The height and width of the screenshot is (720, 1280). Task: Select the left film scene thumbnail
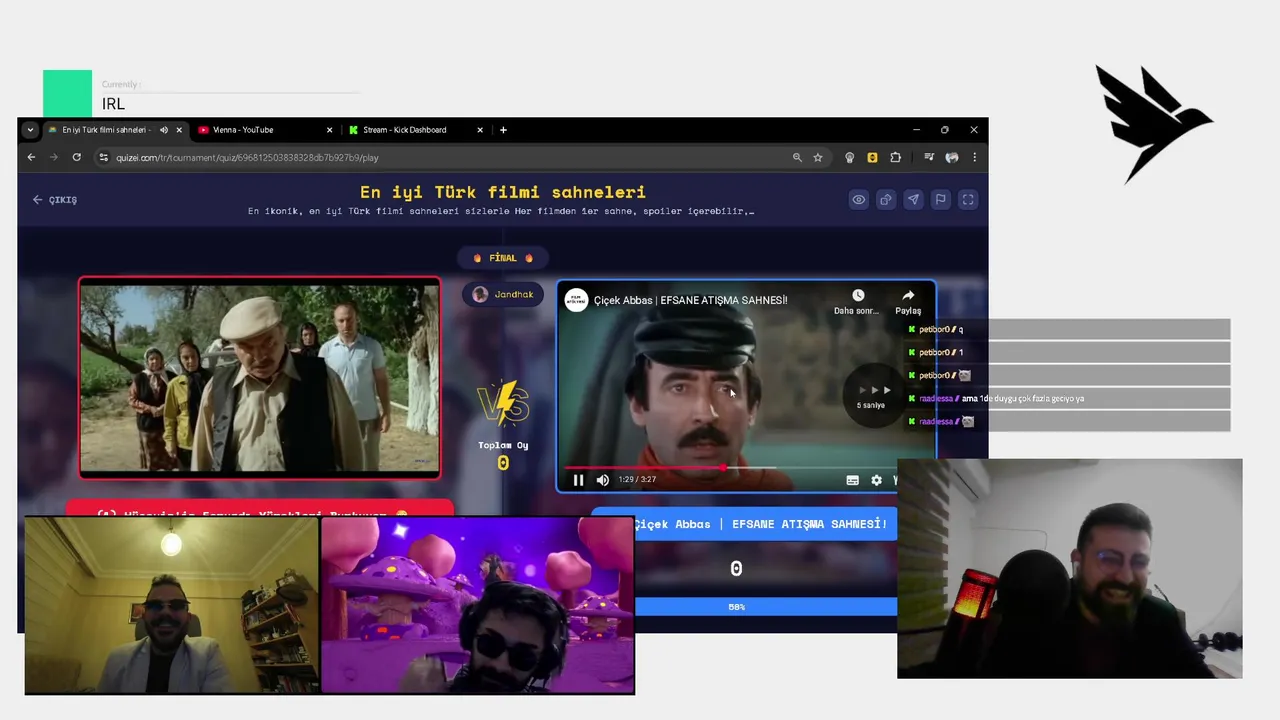point(260,378)
